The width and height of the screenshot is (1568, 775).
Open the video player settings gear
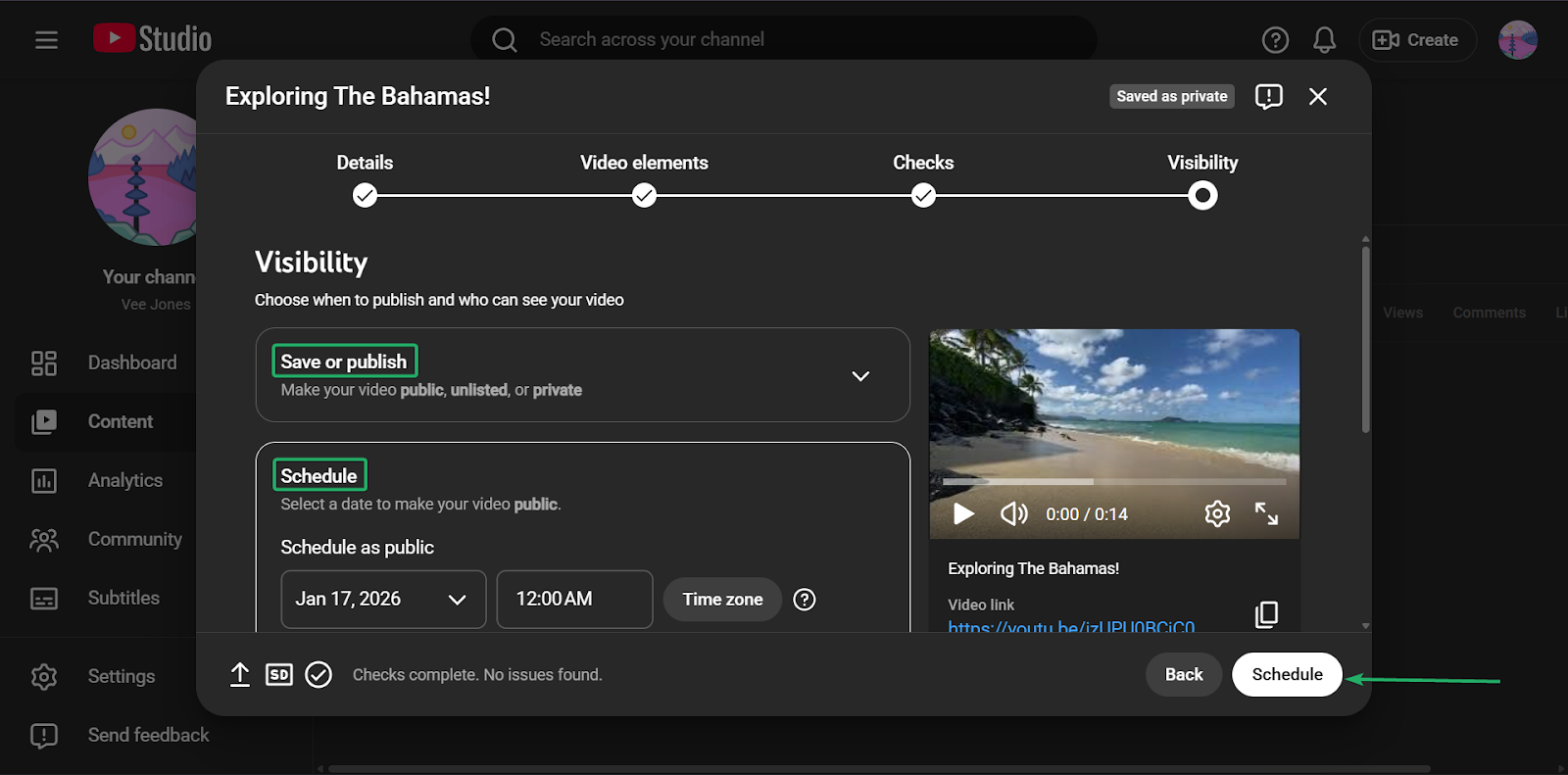pos(1217,513)
